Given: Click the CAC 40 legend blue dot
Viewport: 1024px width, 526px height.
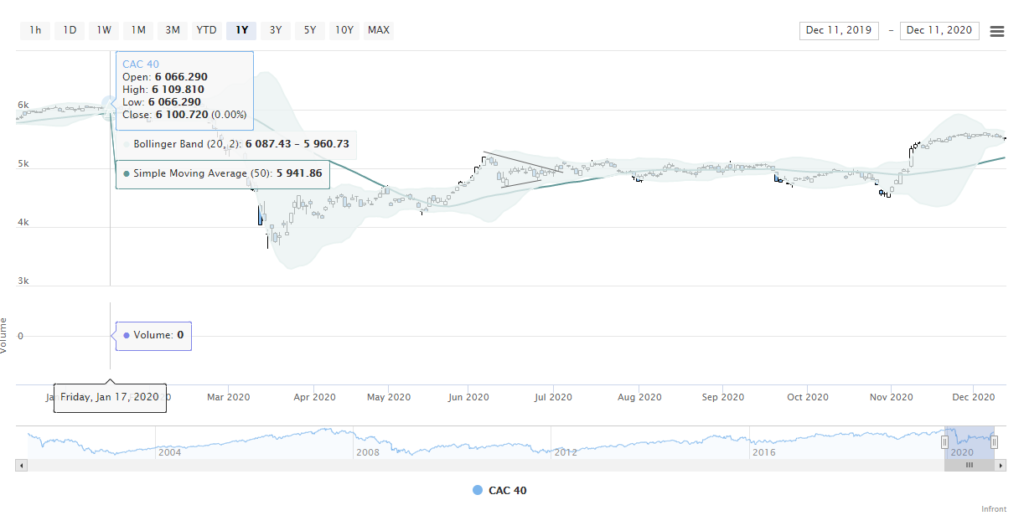Looking at the screenshot, I should 477,490.
